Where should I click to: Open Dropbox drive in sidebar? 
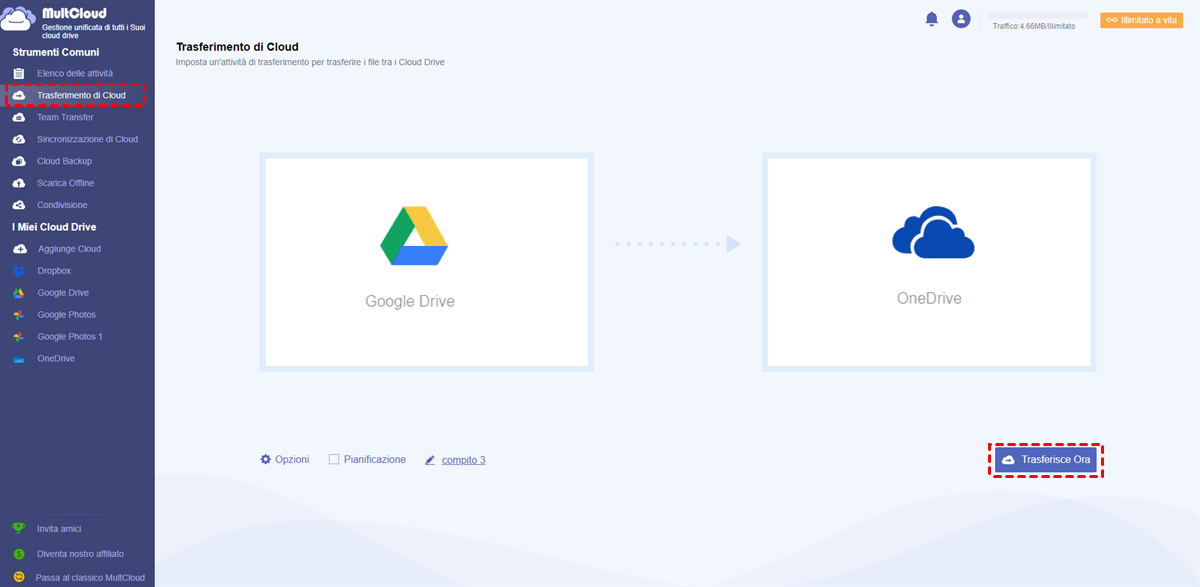pos(54,271)
